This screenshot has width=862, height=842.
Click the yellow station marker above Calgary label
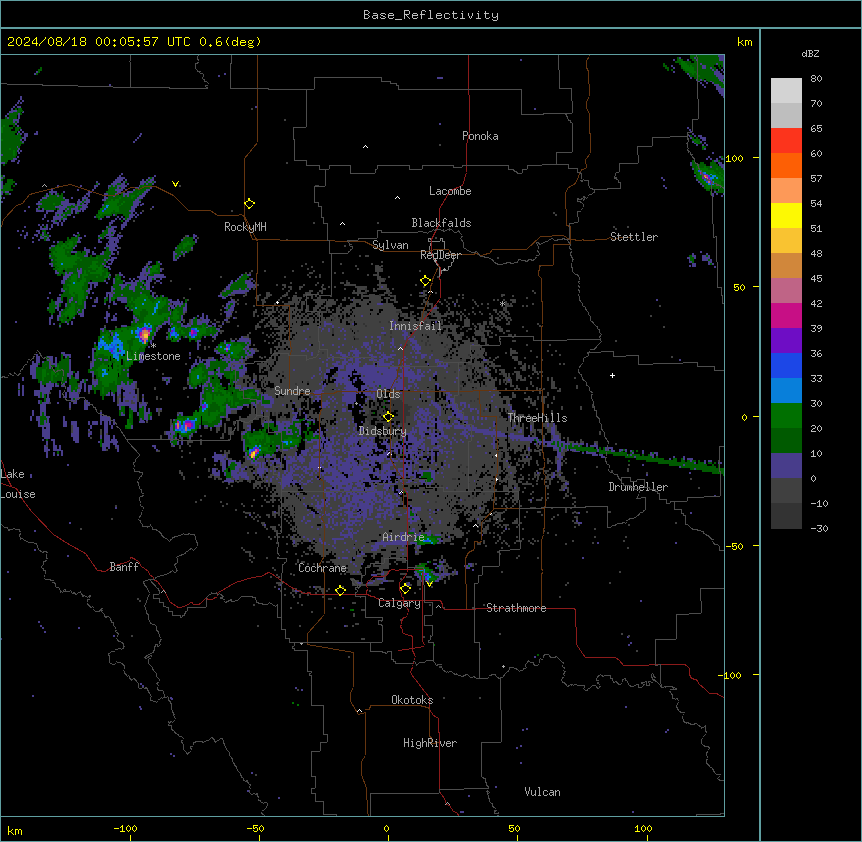405,589
